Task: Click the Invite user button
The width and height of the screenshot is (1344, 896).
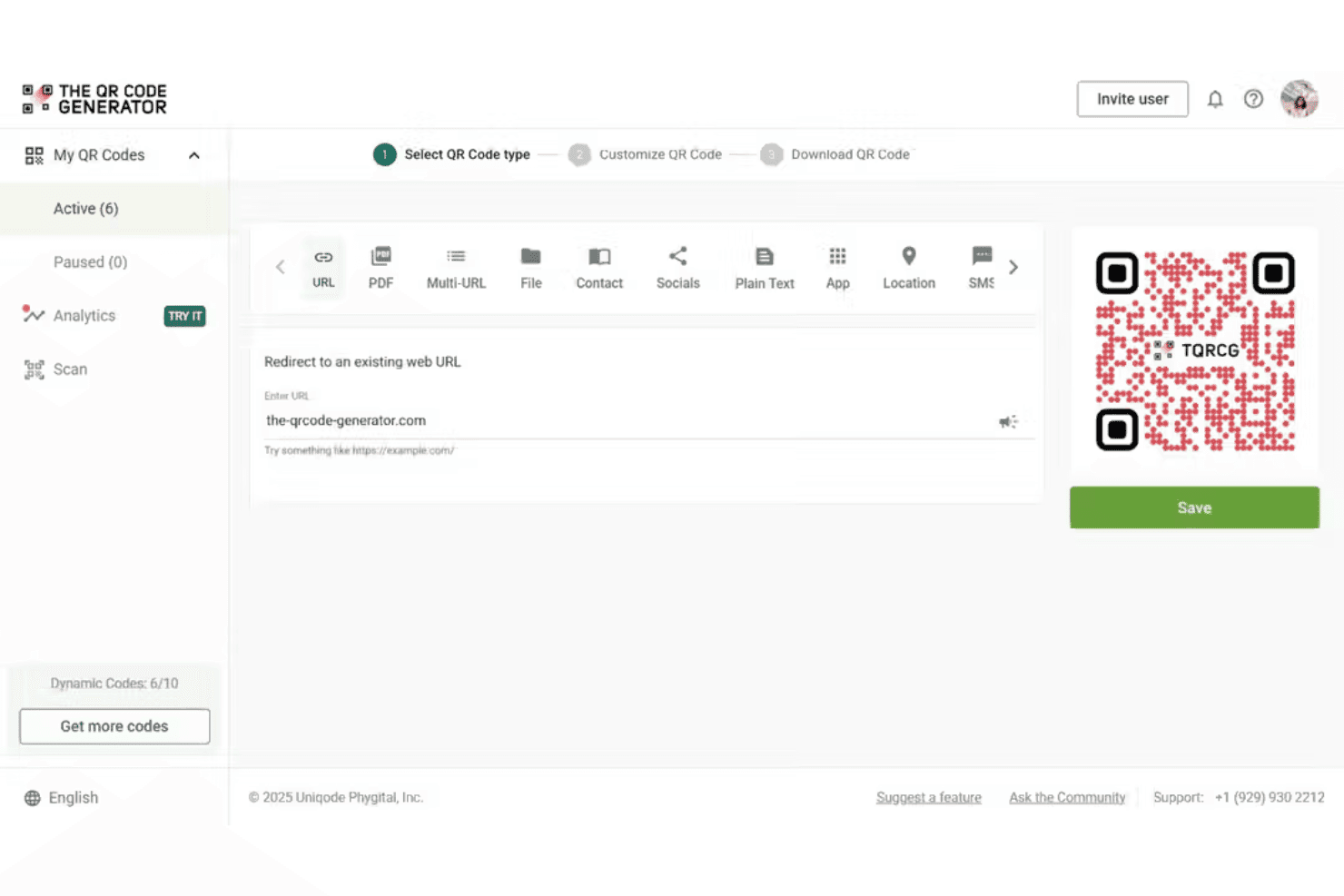Action: [1132, 99]
